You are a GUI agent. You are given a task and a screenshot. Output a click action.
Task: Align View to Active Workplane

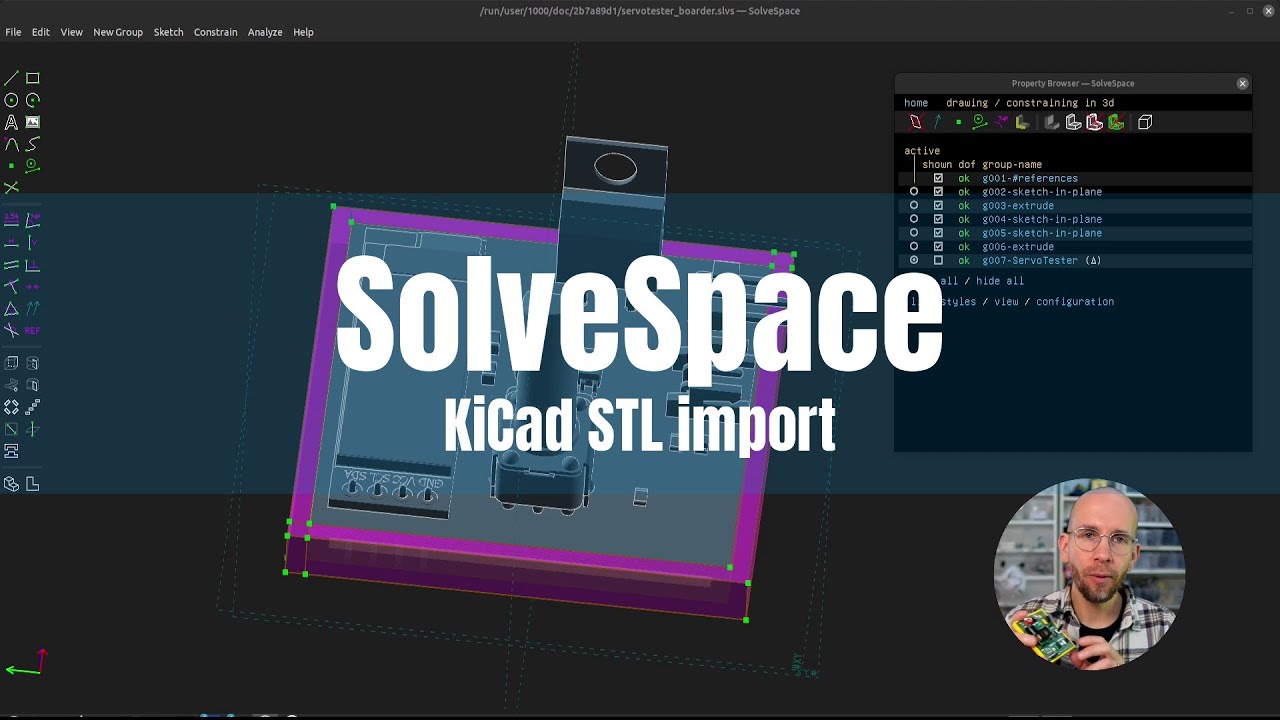[x=33, y=484]
